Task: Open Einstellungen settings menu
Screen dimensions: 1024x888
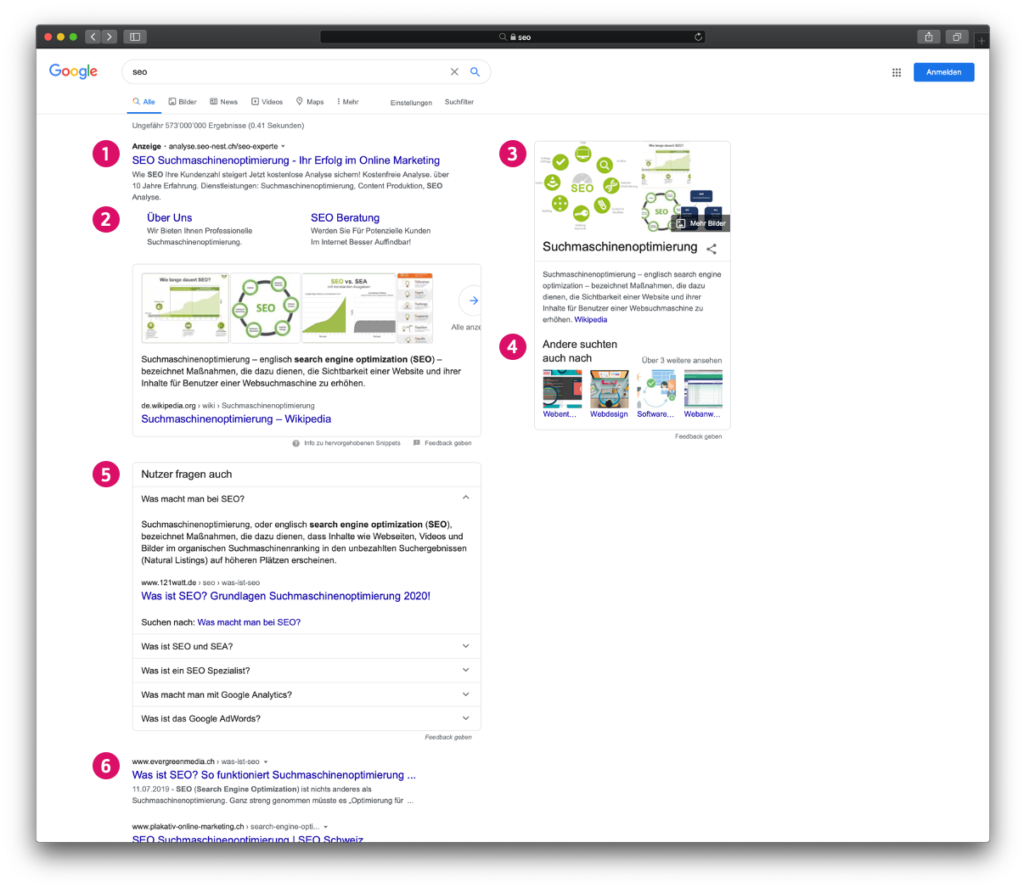Action: click(x=411, y=103)
